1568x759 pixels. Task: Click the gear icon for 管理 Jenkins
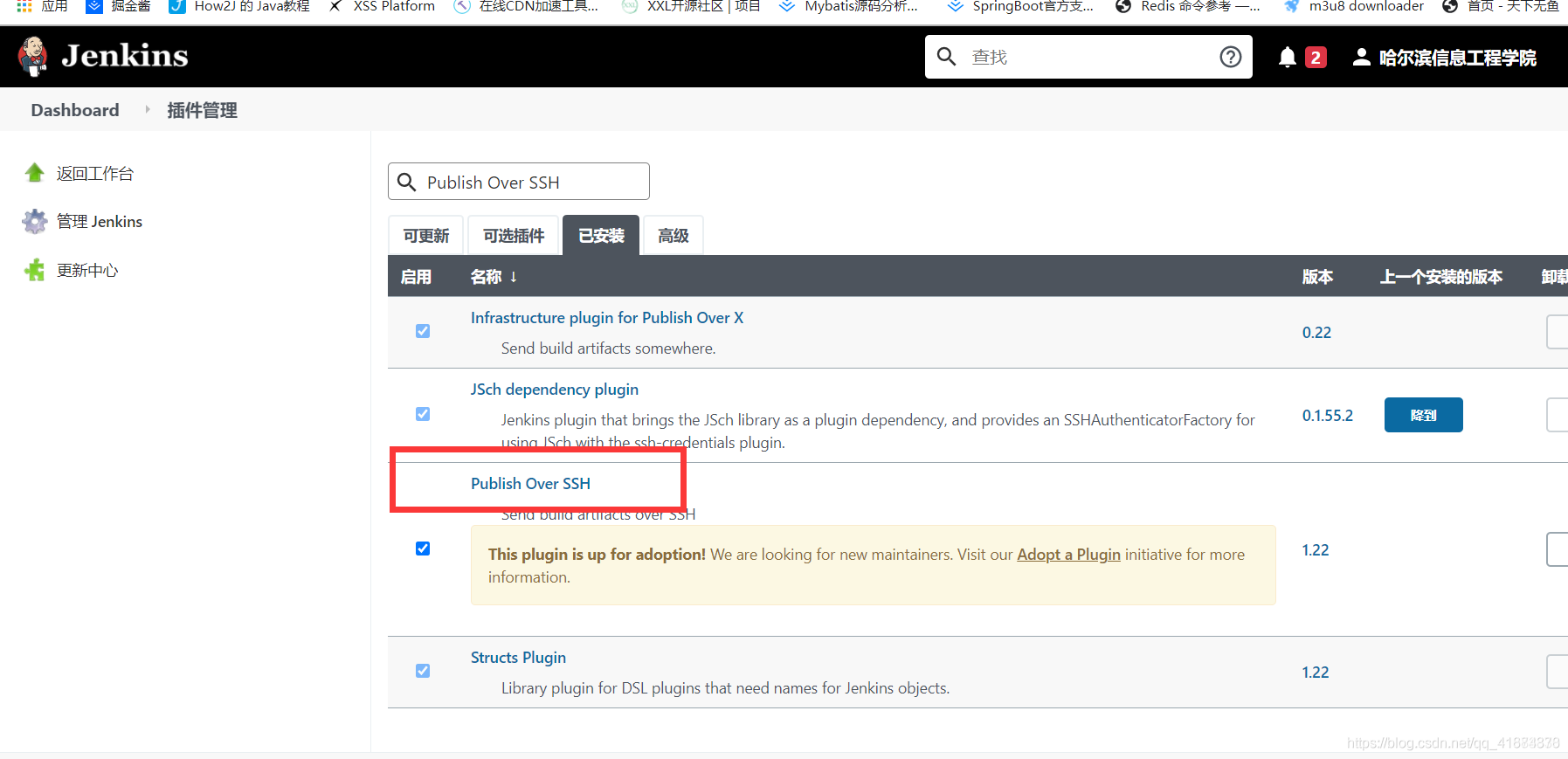(35, 222)
